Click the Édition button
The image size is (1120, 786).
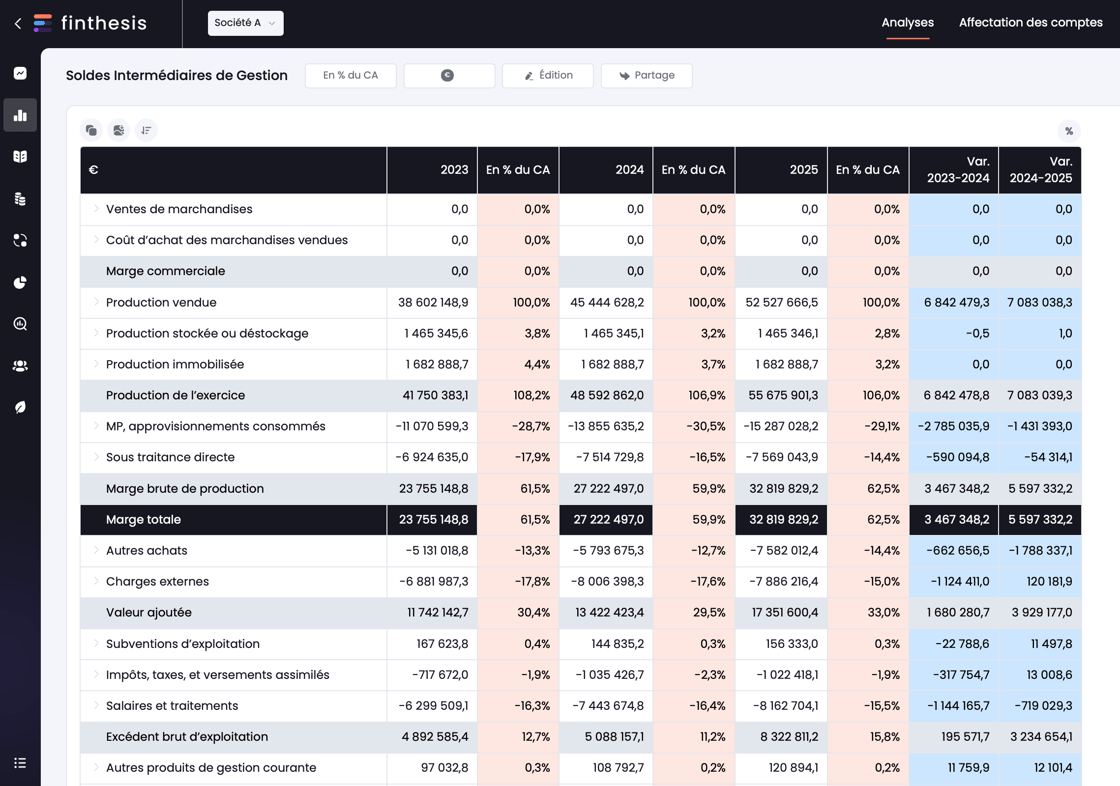[x=548, y=75]
